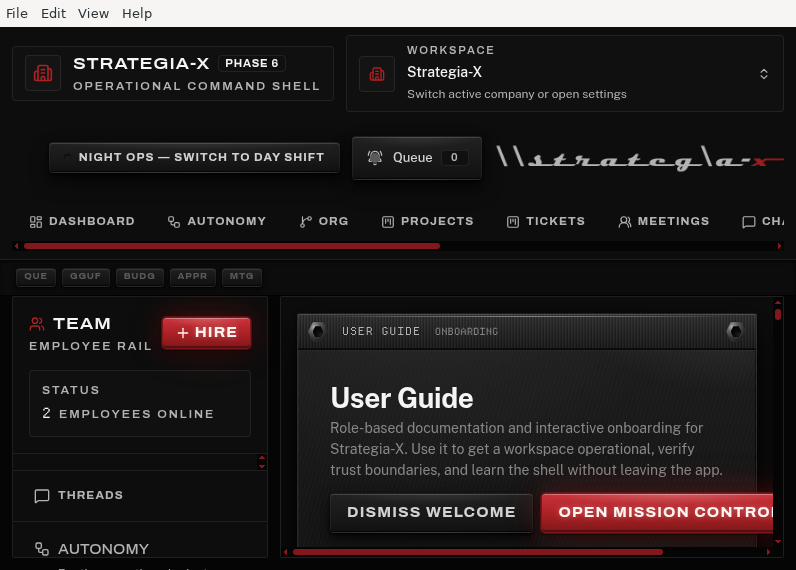Open the Tickets tab

(x=546, y=221)
